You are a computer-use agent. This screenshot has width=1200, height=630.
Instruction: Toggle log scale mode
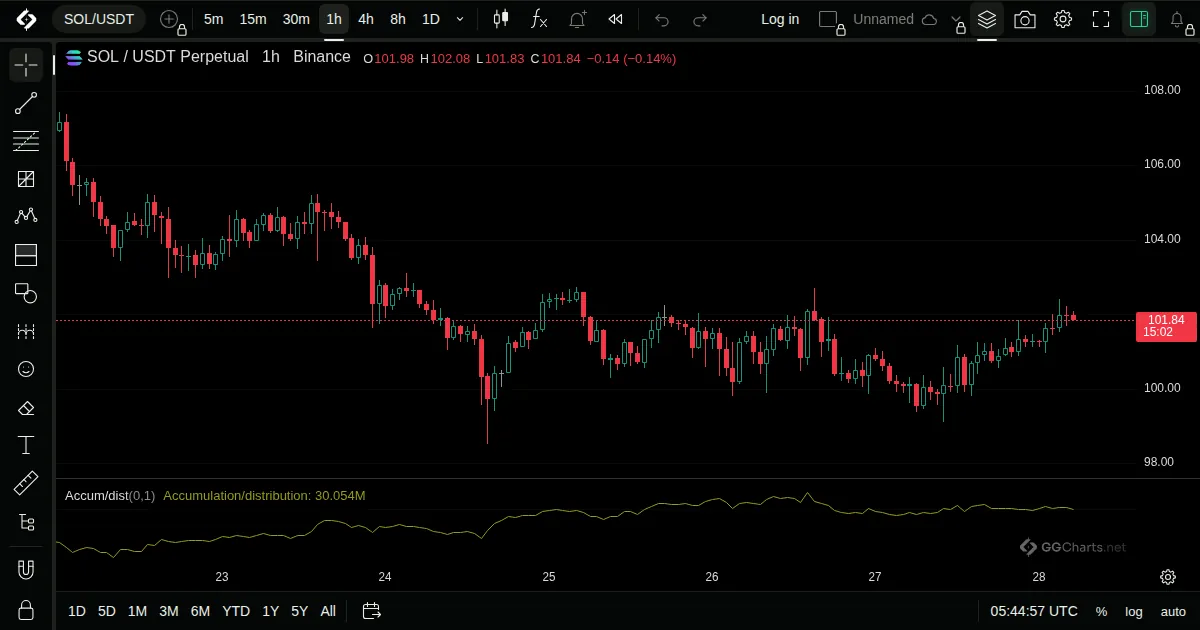pyautogui.click(x=1134, y=611)
